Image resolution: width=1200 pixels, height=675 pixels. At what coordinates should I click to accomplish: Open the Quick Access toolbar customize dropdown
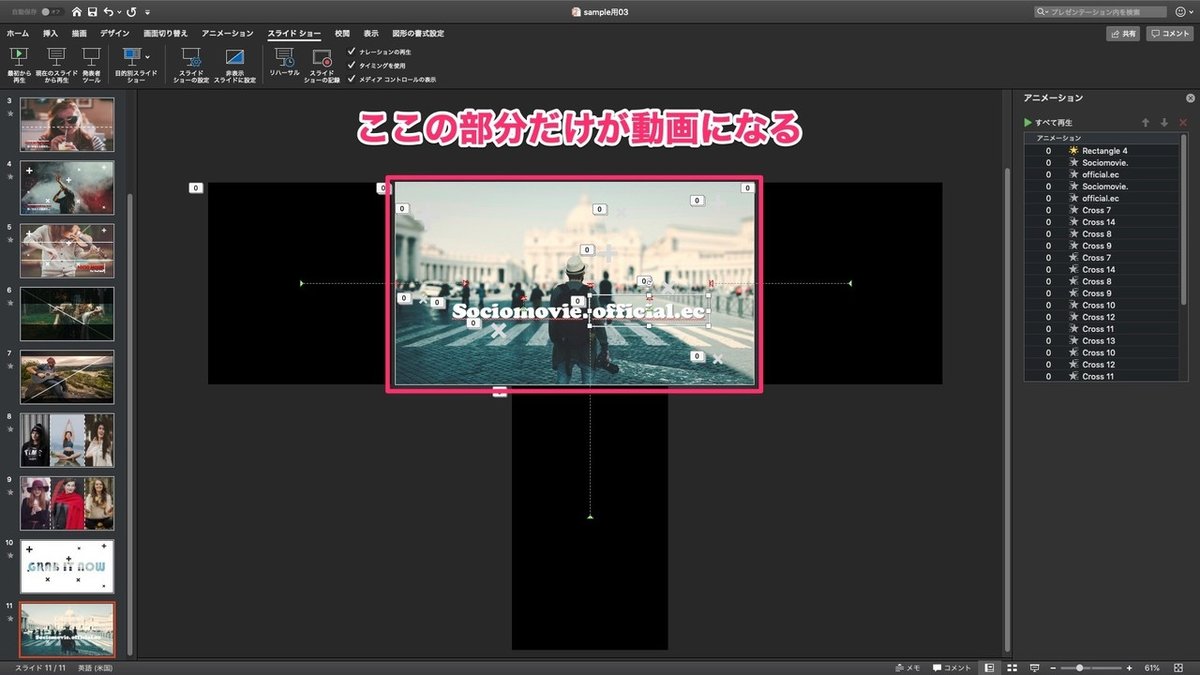(x=148, y=12)
